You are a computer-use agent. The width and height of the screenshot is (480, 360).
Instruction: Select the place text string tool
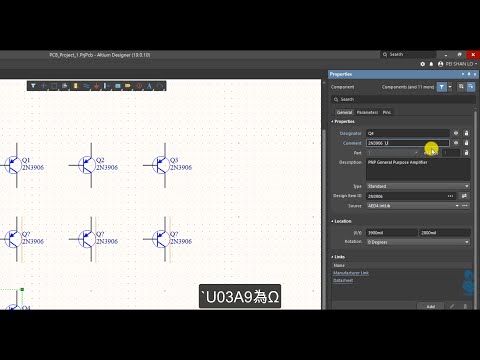(x=149, y=86)
